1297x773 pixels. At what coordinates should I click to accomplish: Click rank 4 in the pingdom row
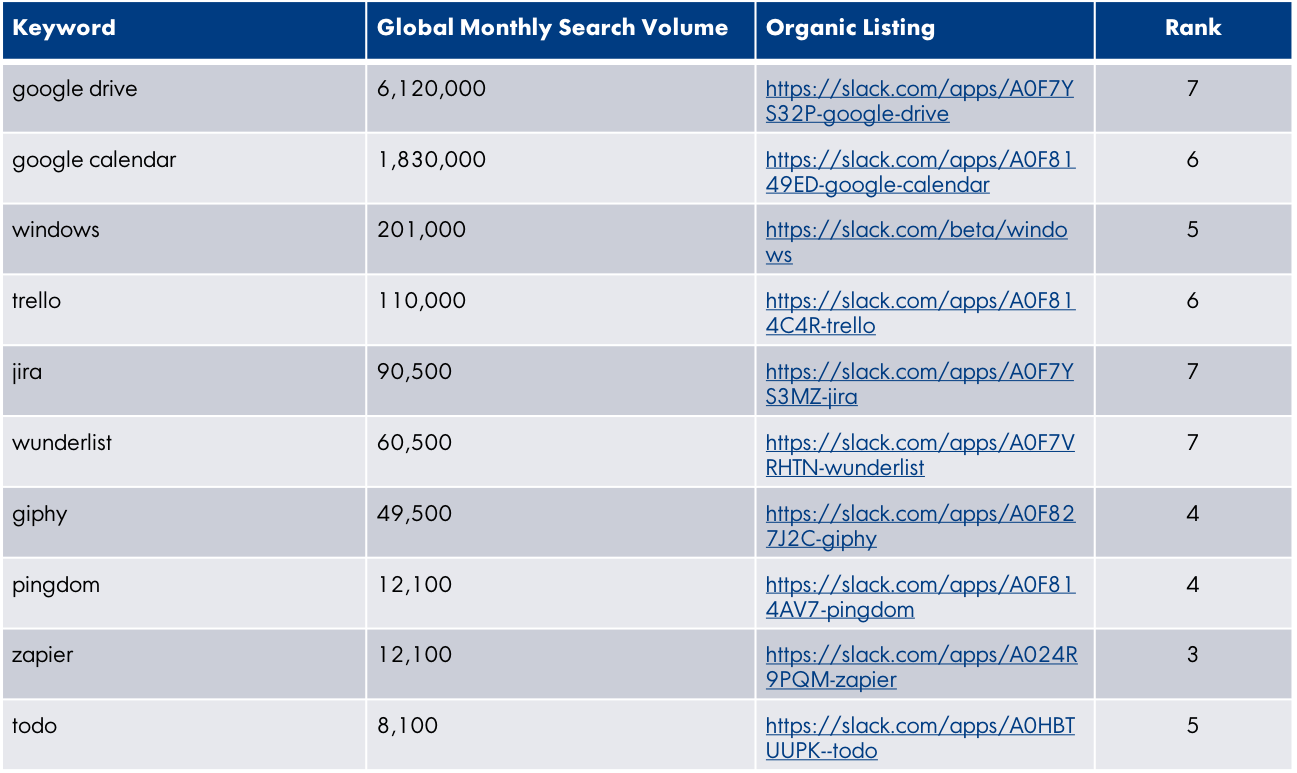pos(1192,585)
